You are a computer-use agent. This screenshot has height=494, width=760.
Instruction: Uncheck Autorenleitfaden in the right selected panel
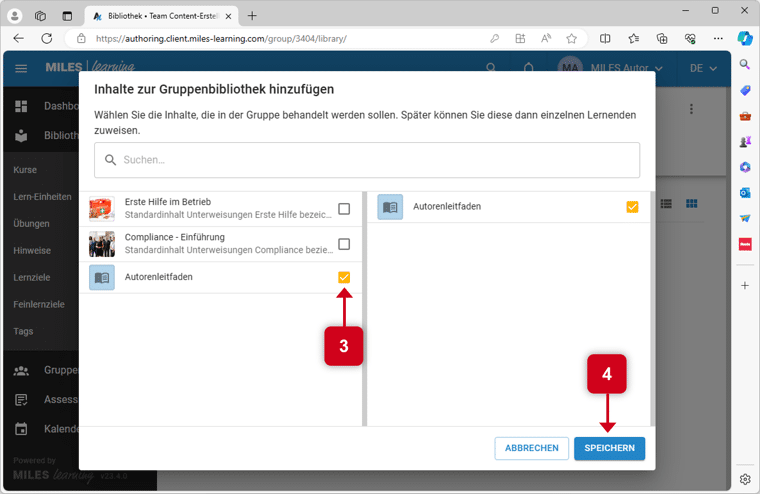point(632,207)
